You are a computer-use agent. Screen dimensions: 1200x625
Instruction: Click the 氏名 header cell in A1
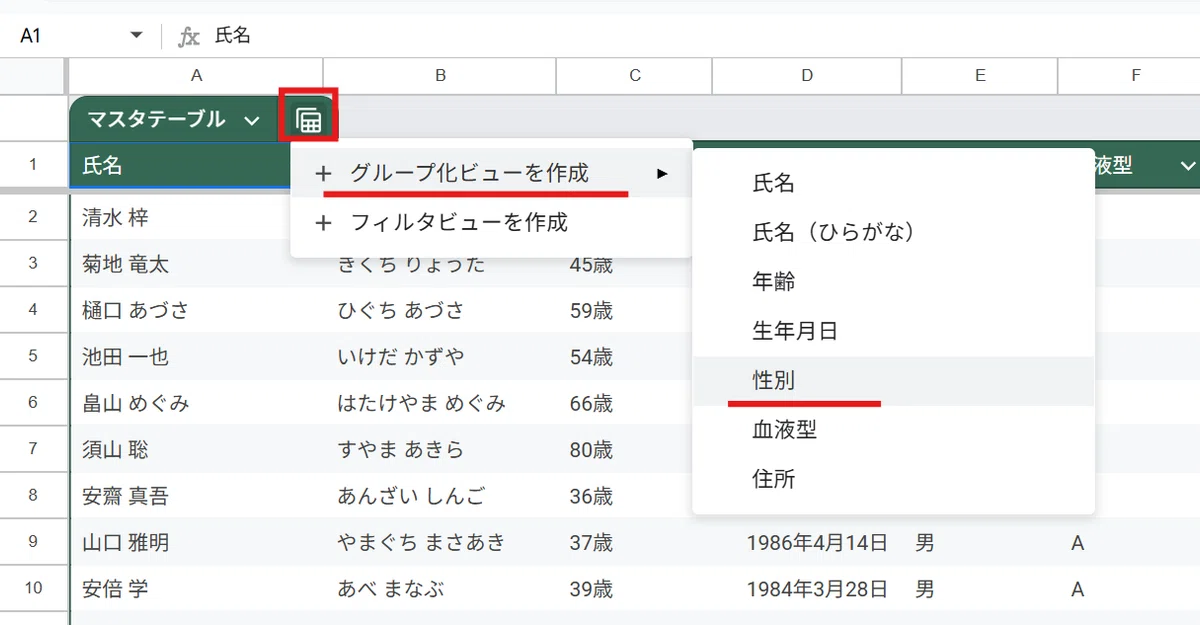(180, 165)
